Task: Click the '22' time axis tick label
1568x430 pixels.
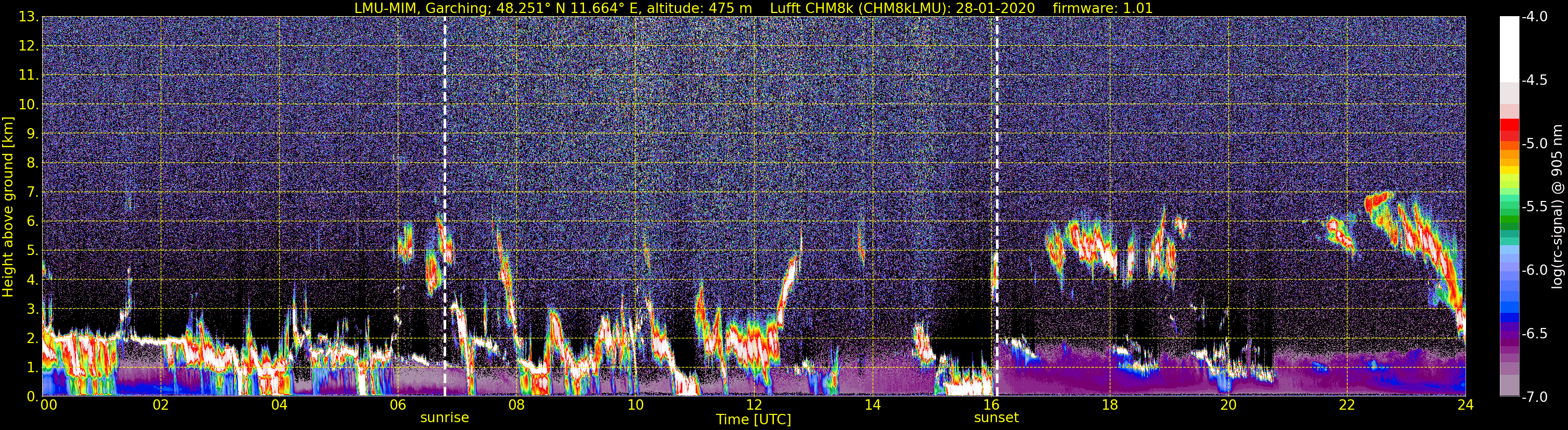Action: [x=1347, y=406]
